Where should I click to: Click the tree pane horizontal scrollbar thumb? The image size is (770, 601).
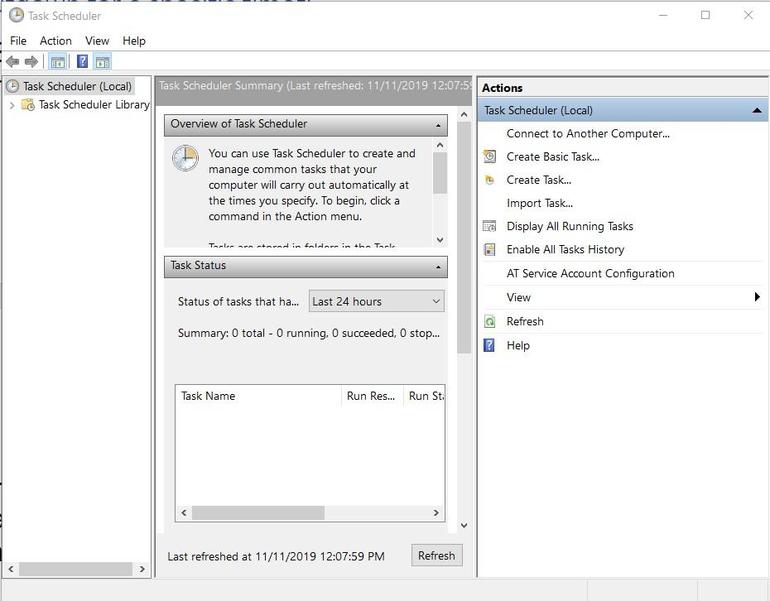coord(76,569)
